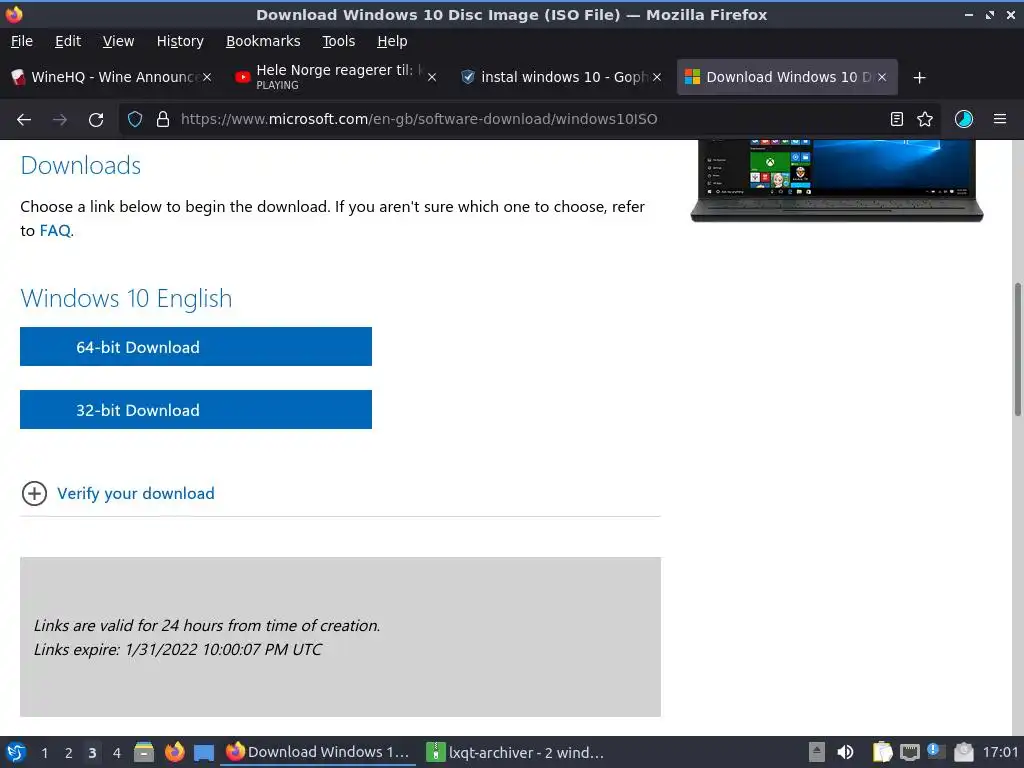Close the WineHQ tab
Image resolution: width=1024 pixels, height=768 pixels.
[207, 77]
